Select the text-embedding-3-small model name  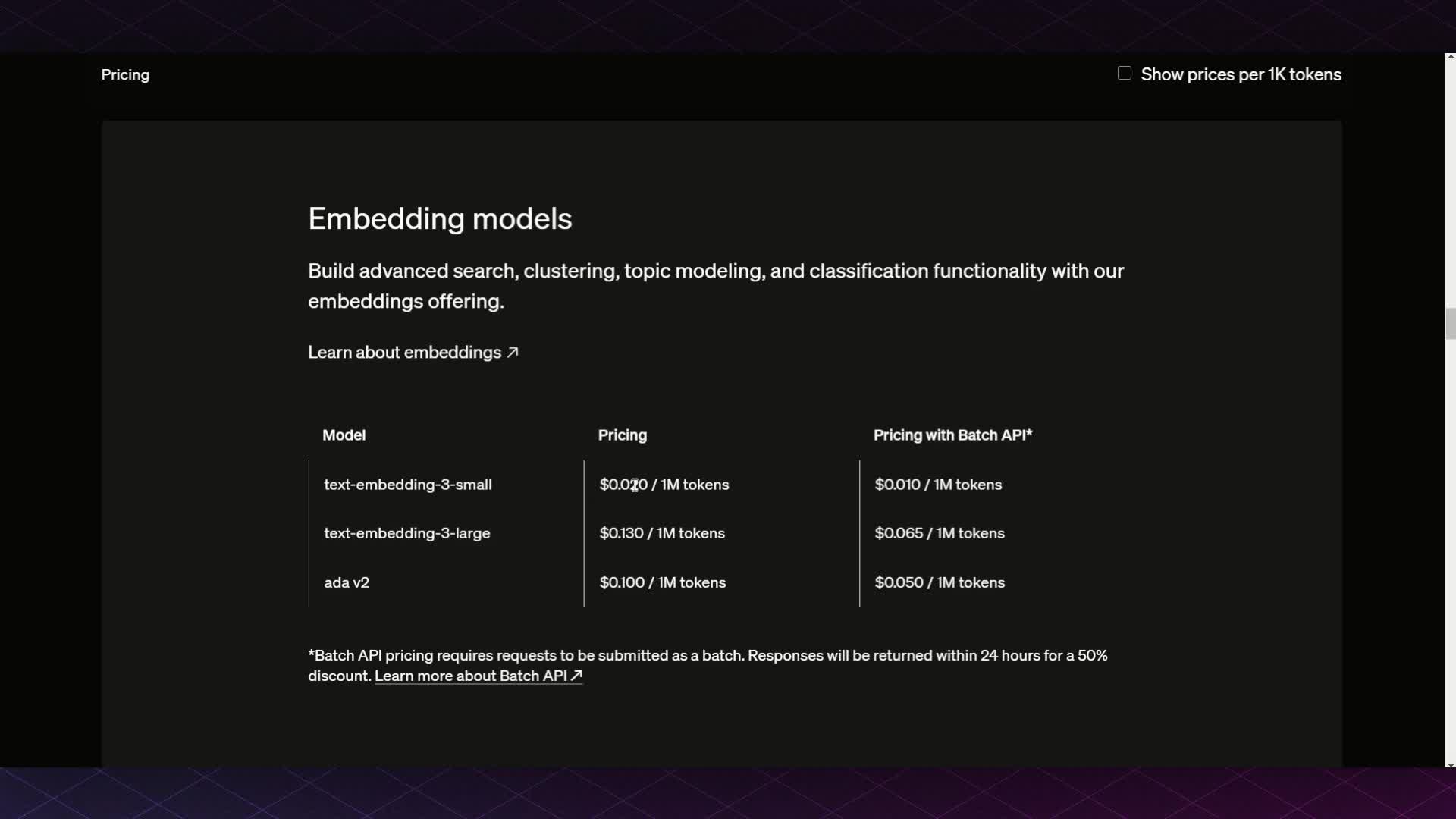pos(408,485)
